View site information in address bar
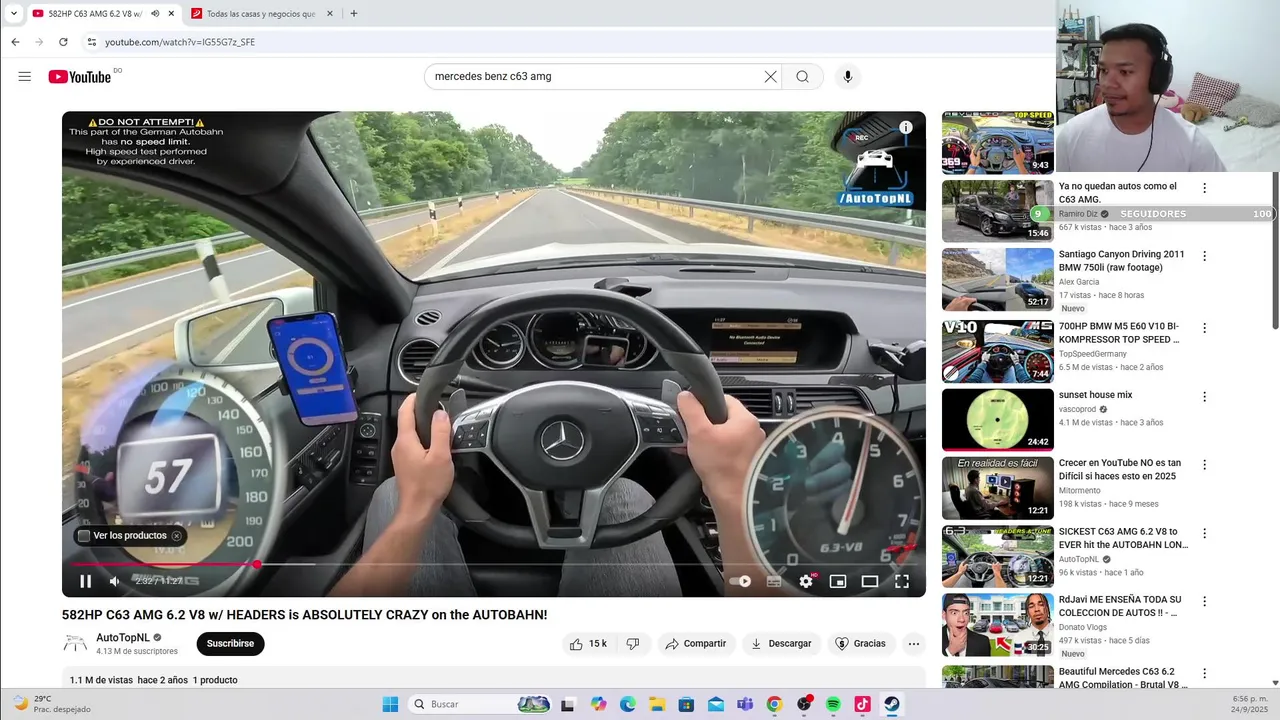This screenshot has width=1280, height=720. (x=91, y=42)
